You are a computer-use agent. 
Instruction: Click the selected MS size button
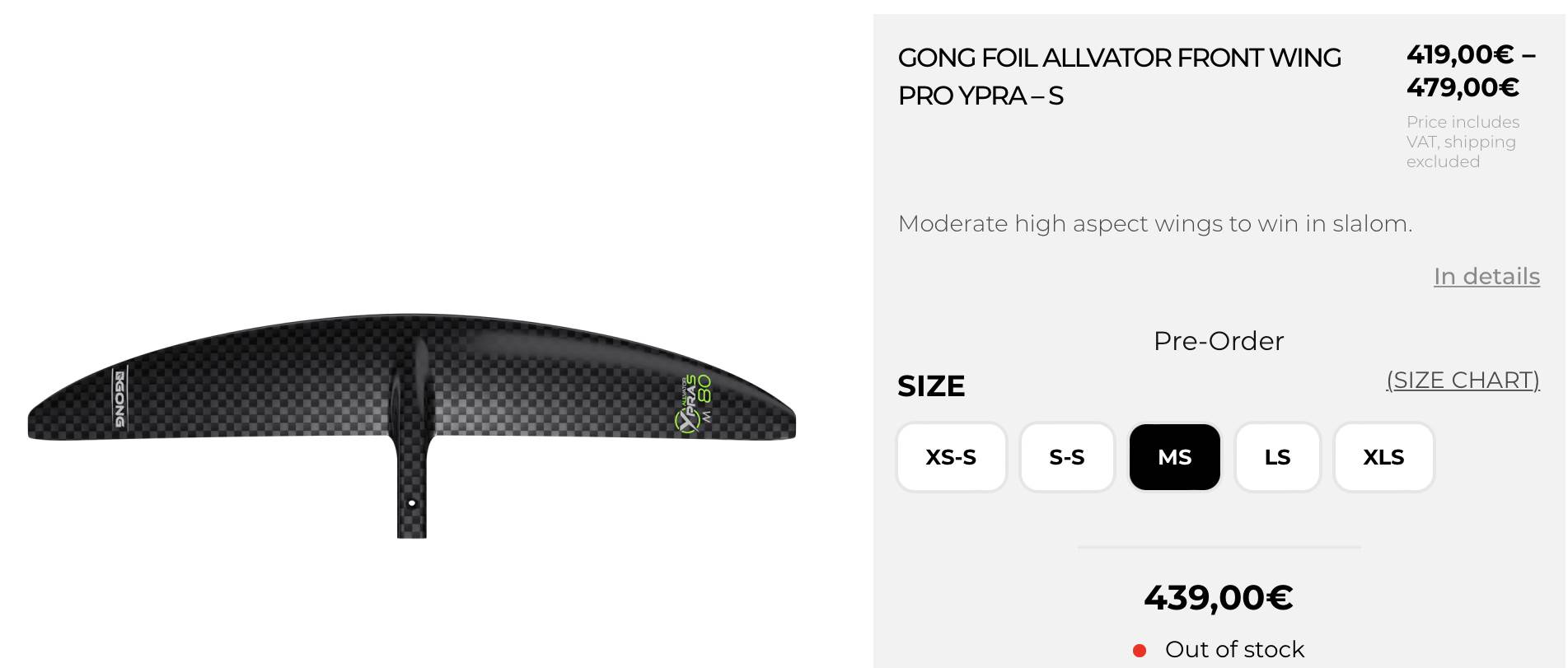point(1174,457)
